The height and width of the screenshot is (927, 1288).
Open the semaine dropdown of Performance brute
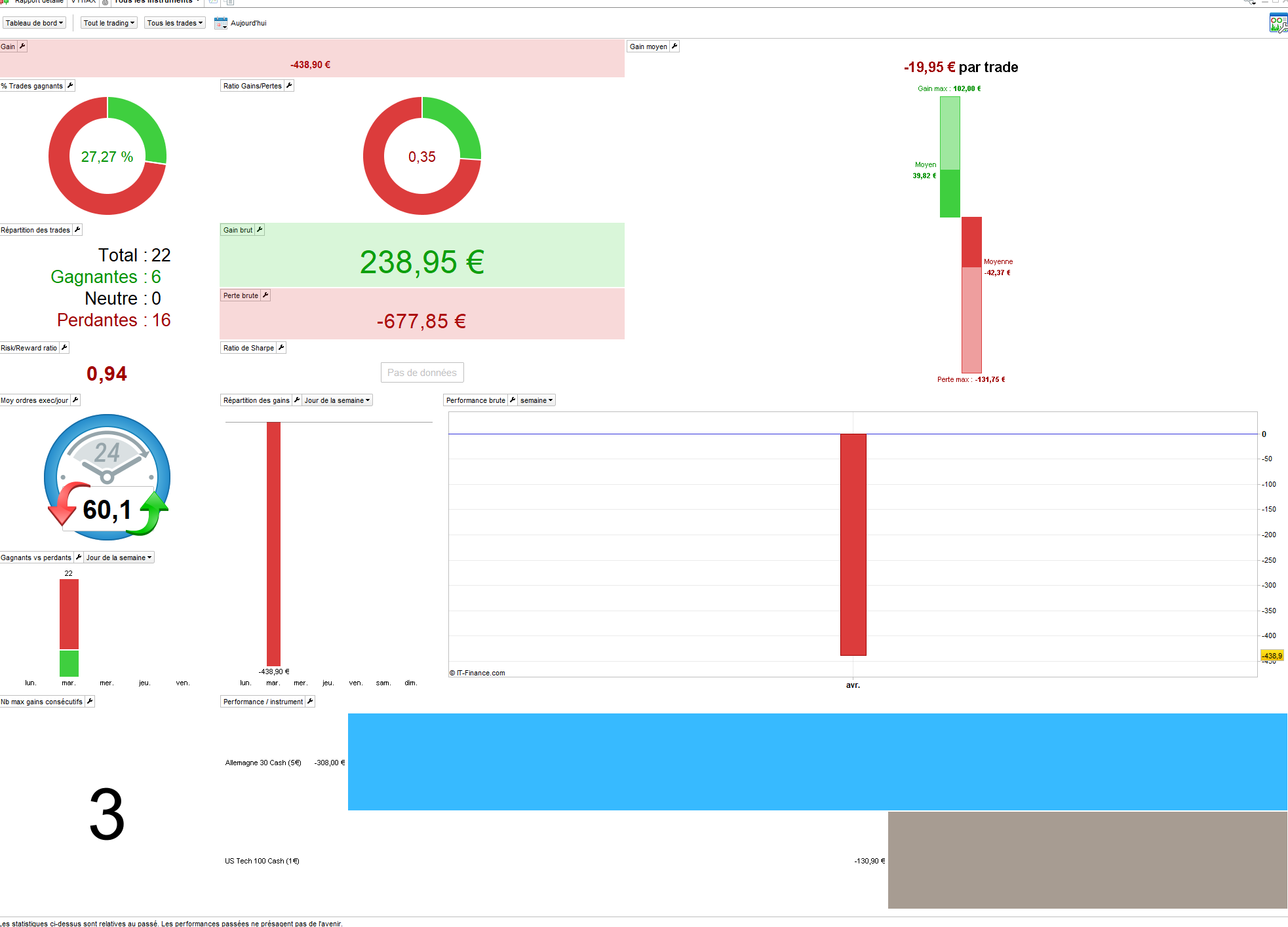click(536, 400)
